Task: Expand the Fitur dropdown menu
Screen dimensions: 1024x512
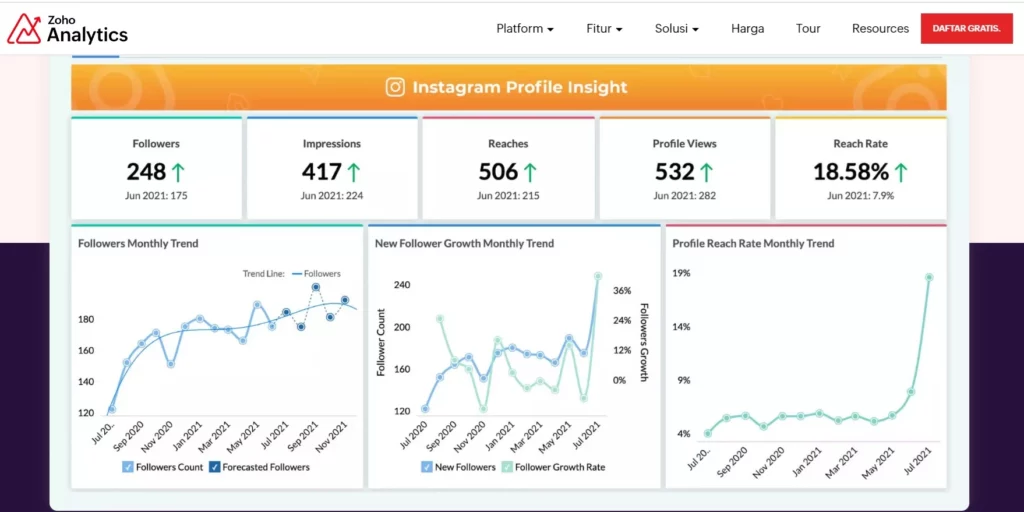Action: click(x=604, y=29)
